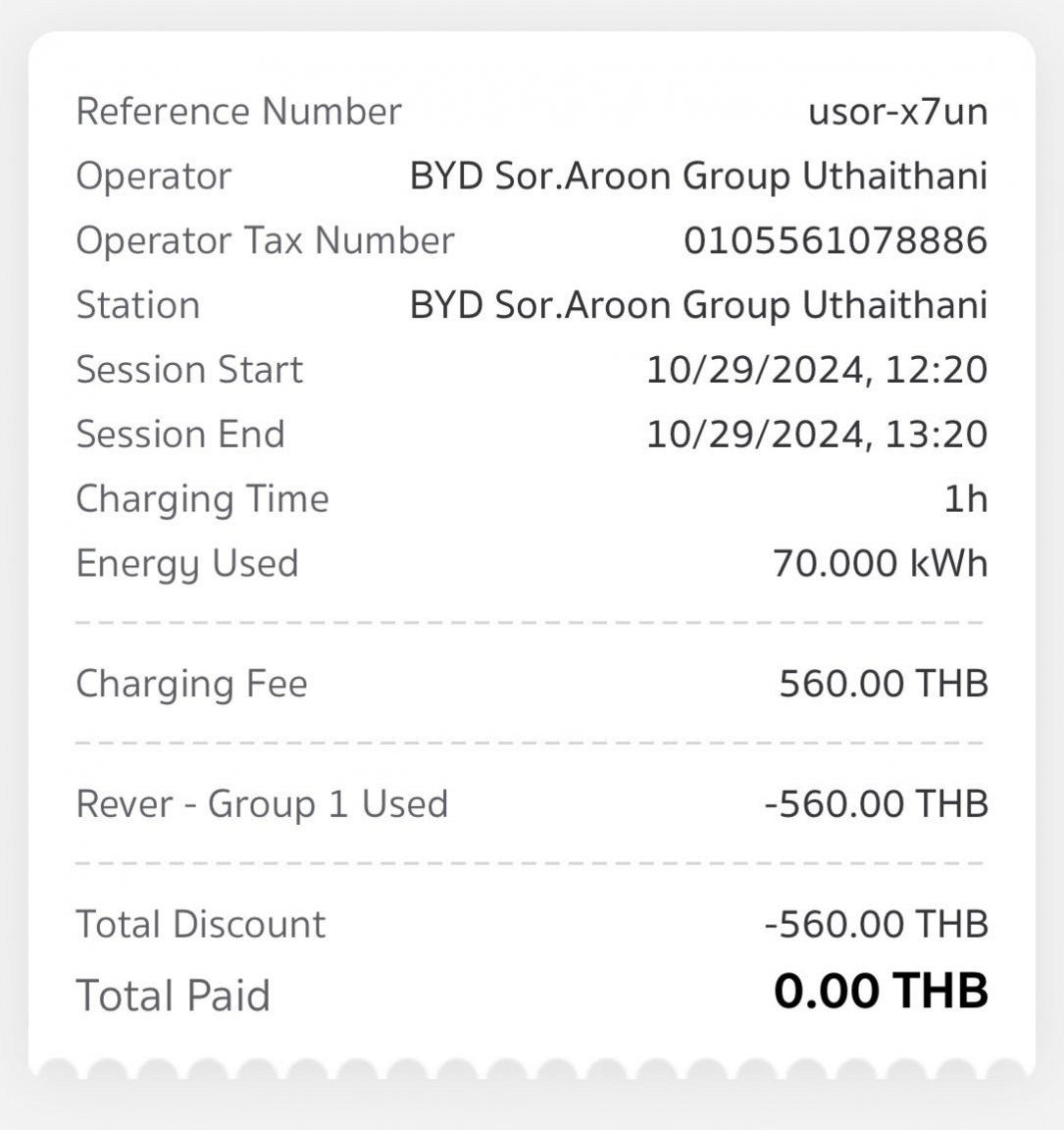Select the Session Start date and time

pos(817,371)
